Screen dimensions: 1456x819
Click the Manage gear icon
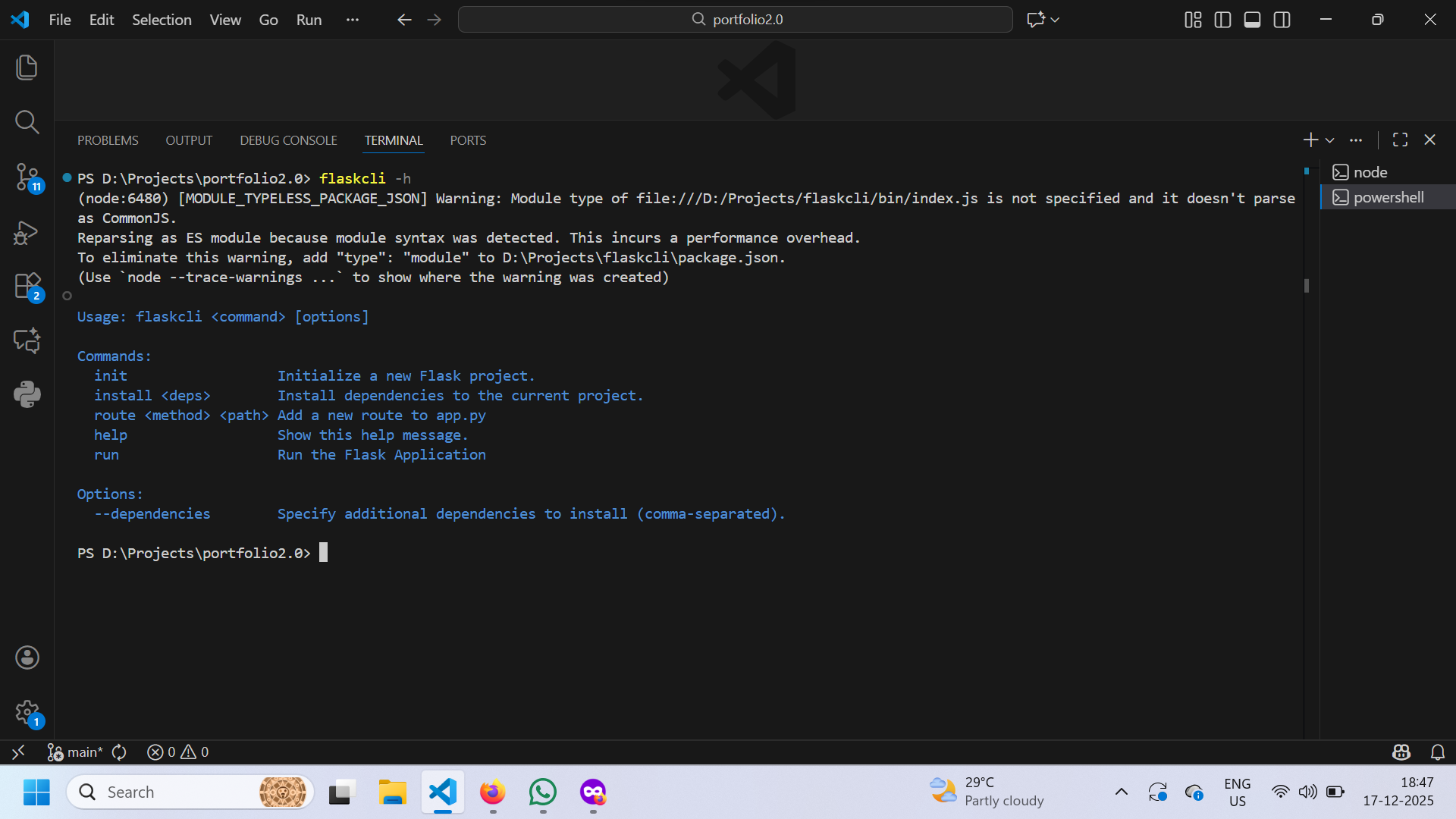point(27,712)
